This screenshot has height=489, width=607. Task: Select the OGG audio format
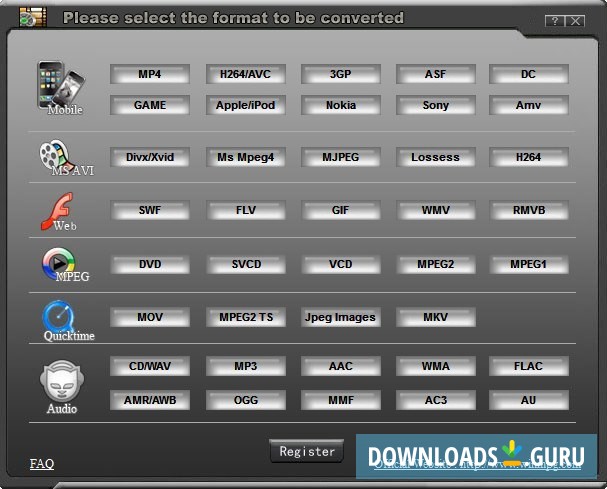pyautogui.click(x=245, y=400)
